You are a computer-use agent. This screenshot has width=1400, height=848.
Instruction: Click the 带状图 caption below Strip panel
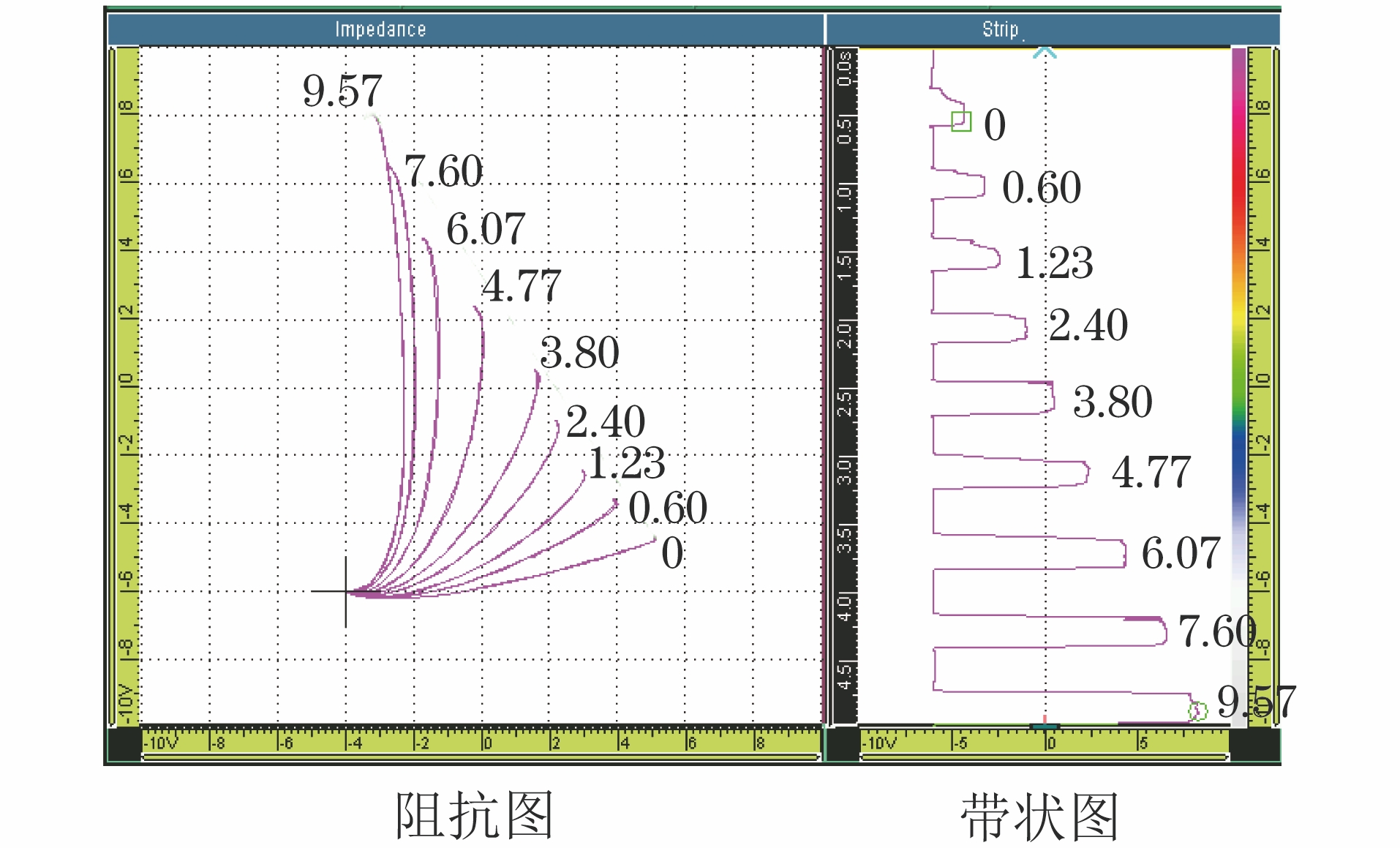[1039, 817]
